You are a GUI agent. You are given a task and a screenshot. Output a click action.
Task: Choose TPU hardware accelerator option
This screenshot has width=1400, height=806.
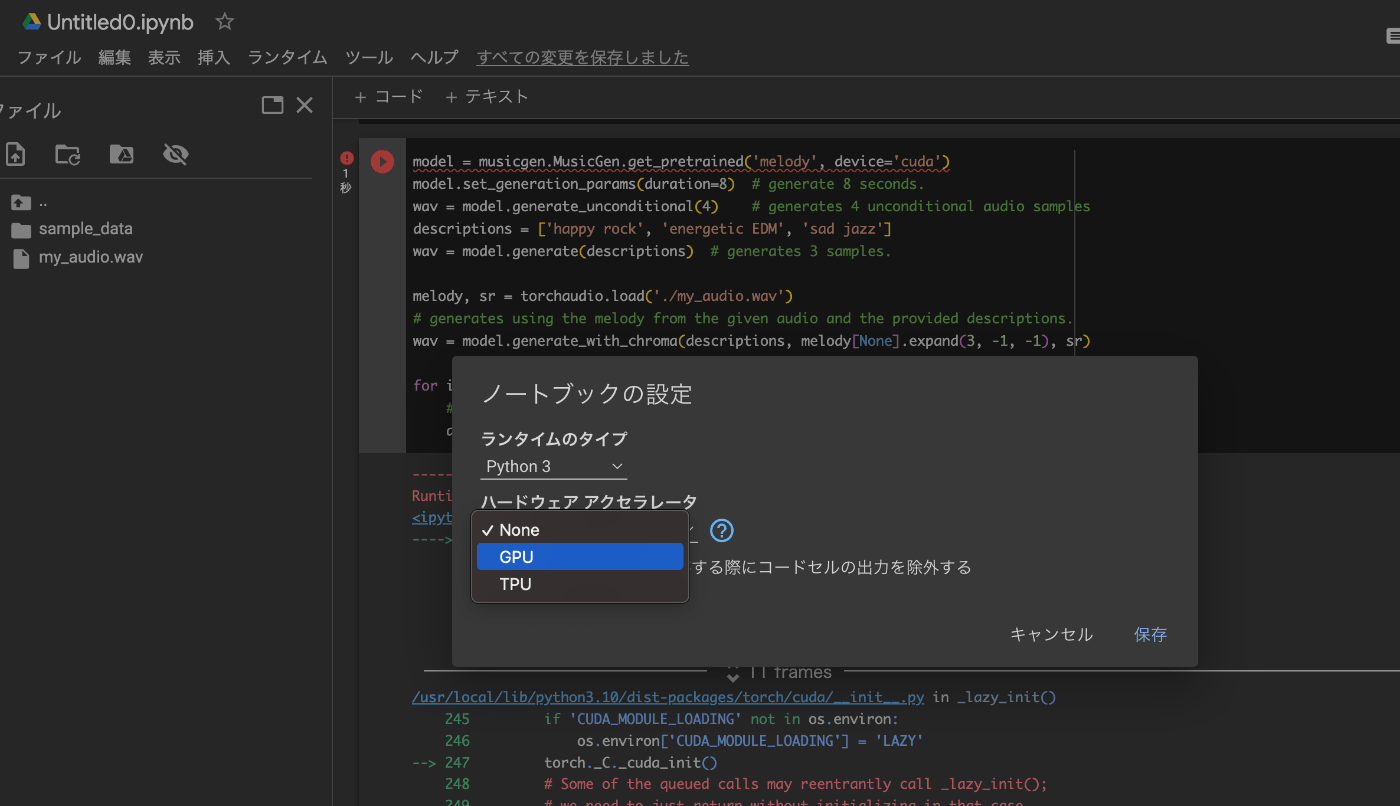point(580,584)
